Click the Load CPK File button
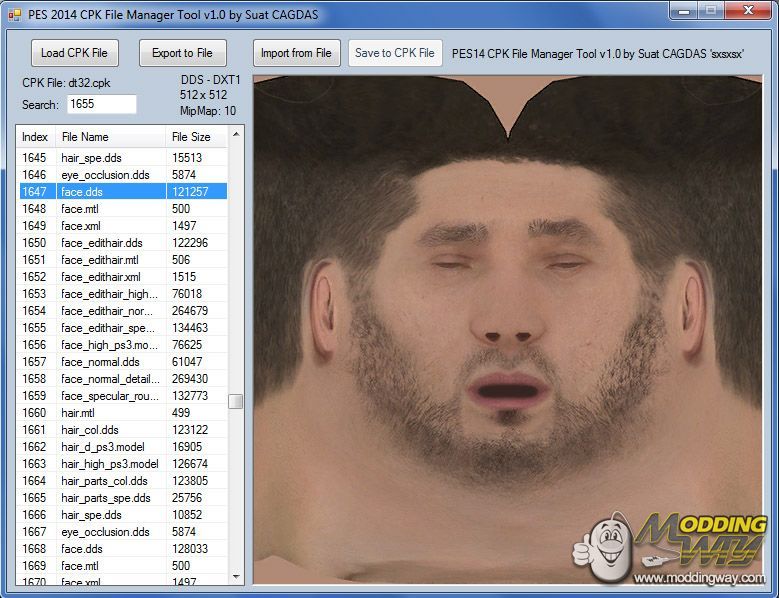Viewport: 779px width, 598px height. pyautogui.click(x=74, y=53)
